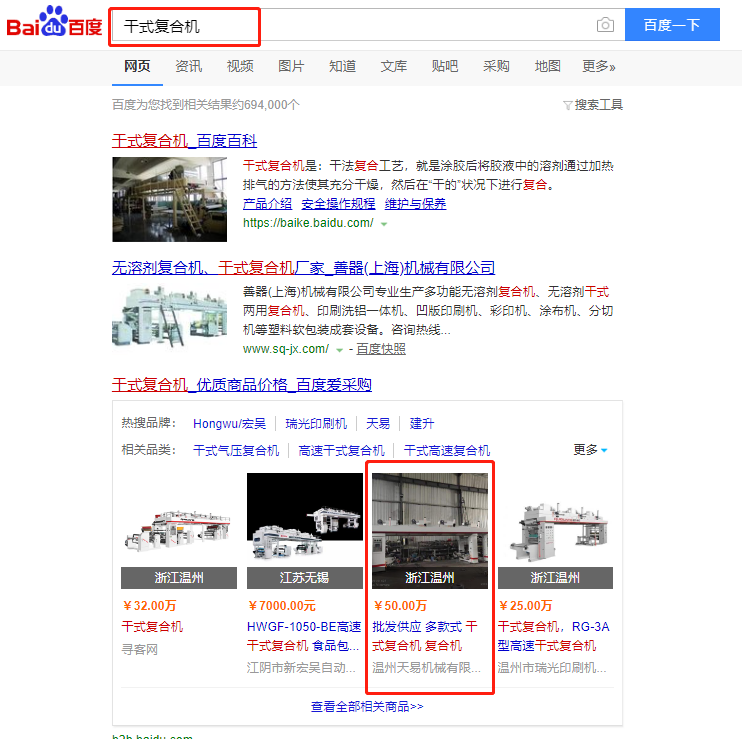742x739 pixels.
Task: Open 批发供应 多款式 干式复合机 product link
Action: click(424, 636)
